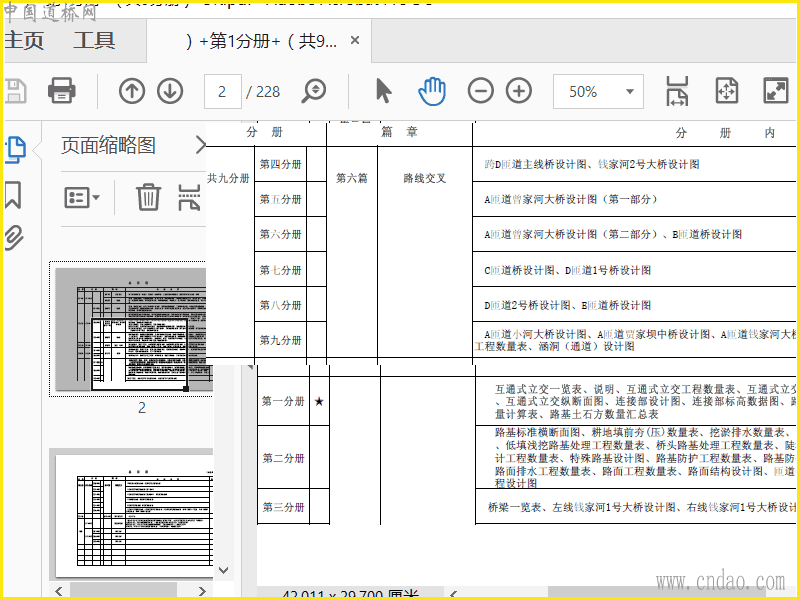Click the 共九分册 cell
The image size is (800, 600).
point(228,178)
